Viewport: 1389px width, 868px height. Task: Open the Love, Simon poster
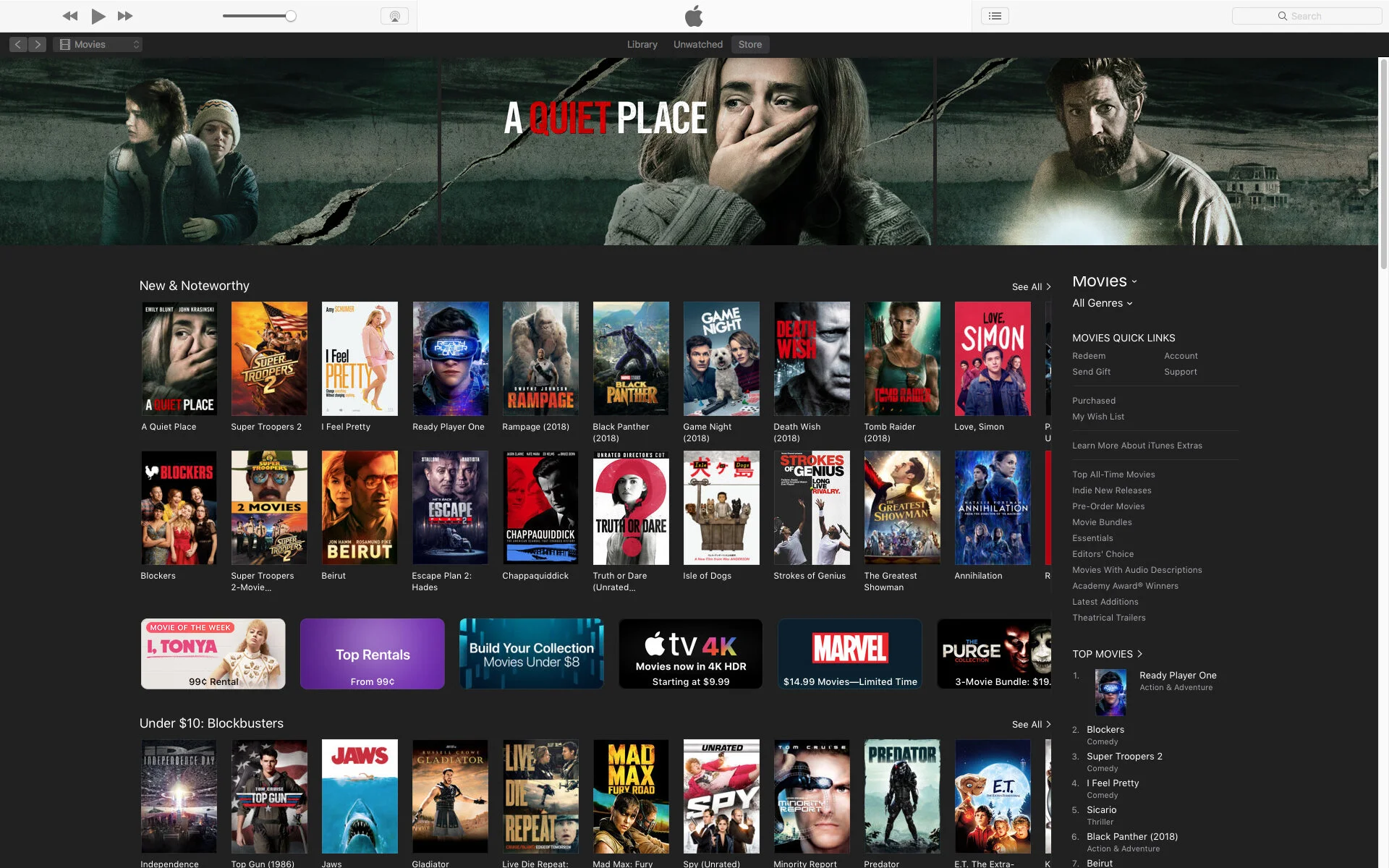993,359
